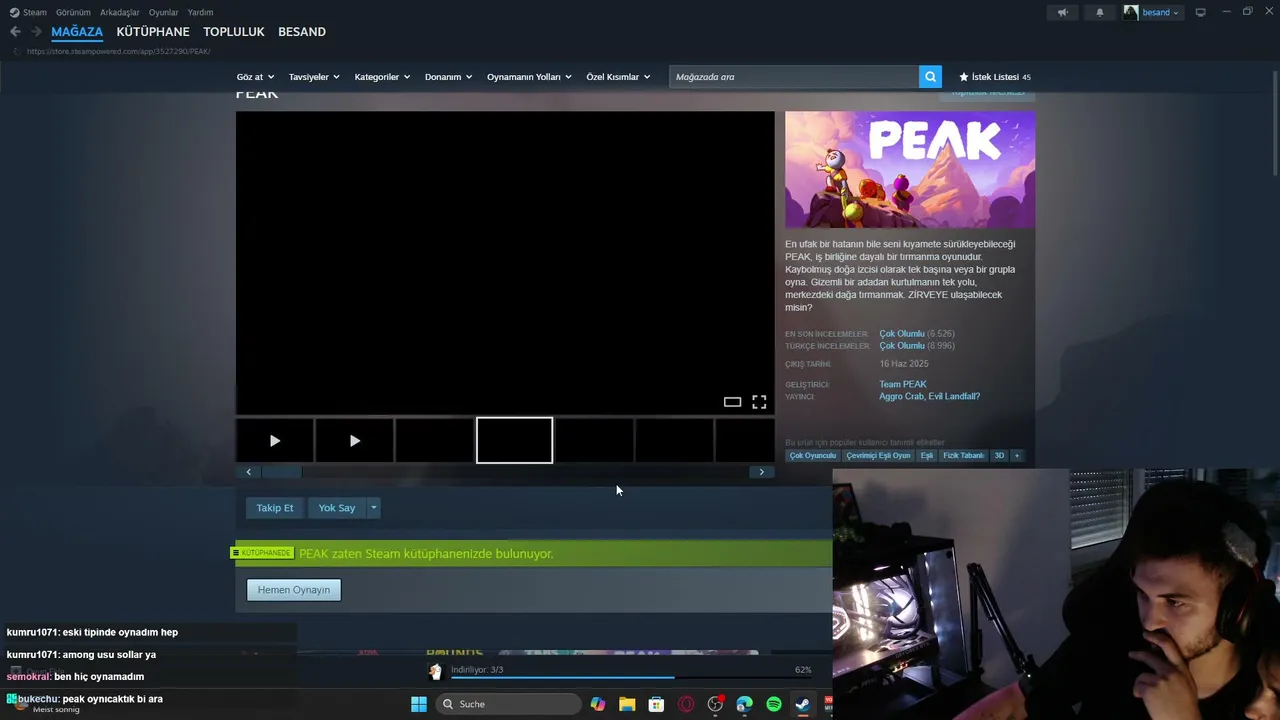Open the Evil Landfall publisher link
This screenshot has width=1280, height=720.
tap(954, 397)
